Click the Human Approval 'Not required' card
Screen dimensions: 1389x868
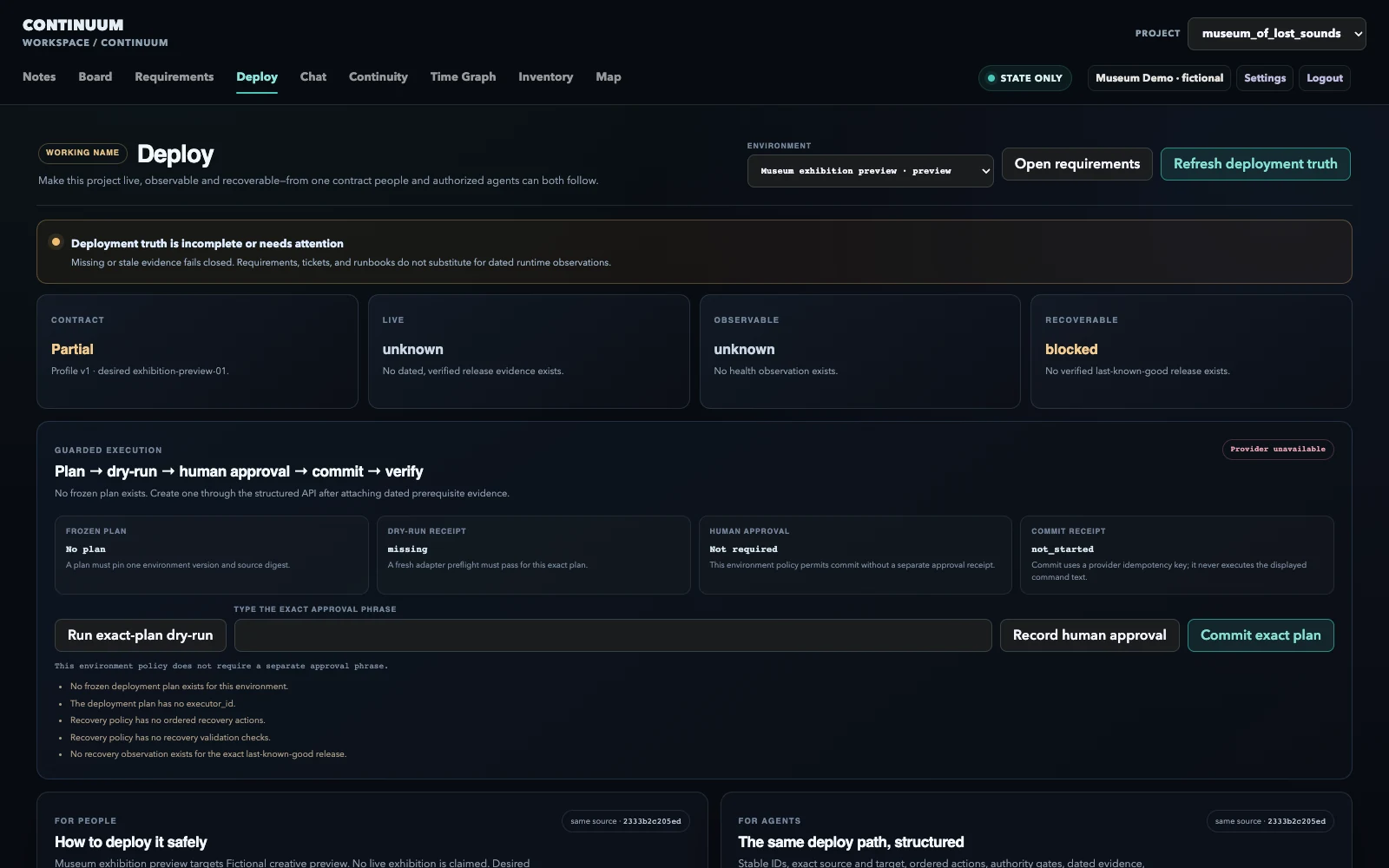pyautogui.click(x=855, y=556)
